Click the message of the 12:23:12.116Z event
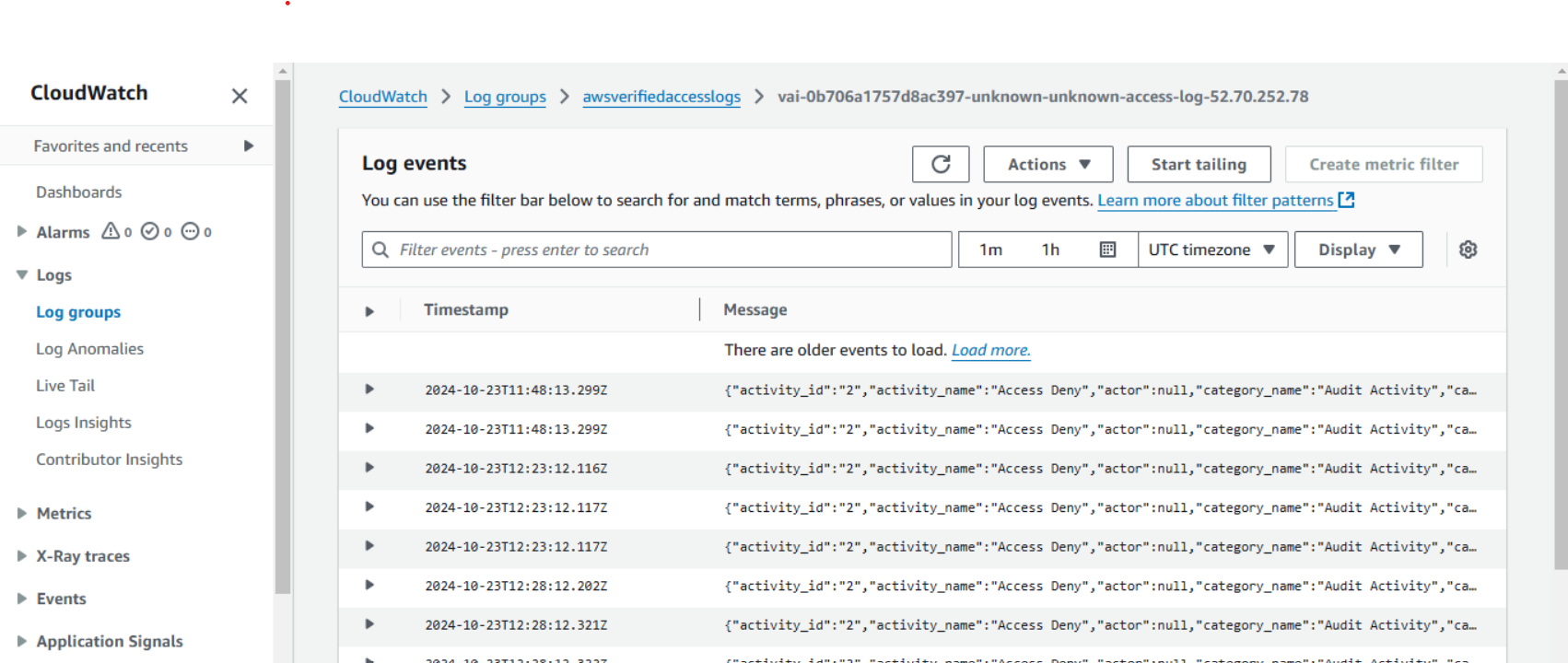1568x663 pixels. (x=1100, y=468)
